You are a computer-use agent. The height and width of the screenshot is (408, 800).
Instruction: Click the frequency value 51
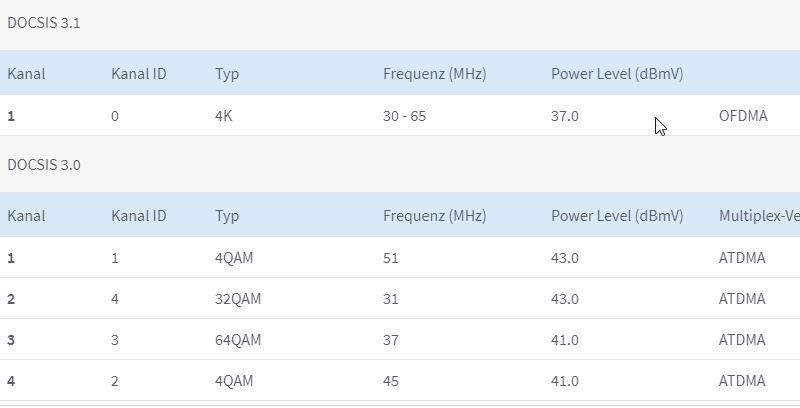click(x=390, y=258)
